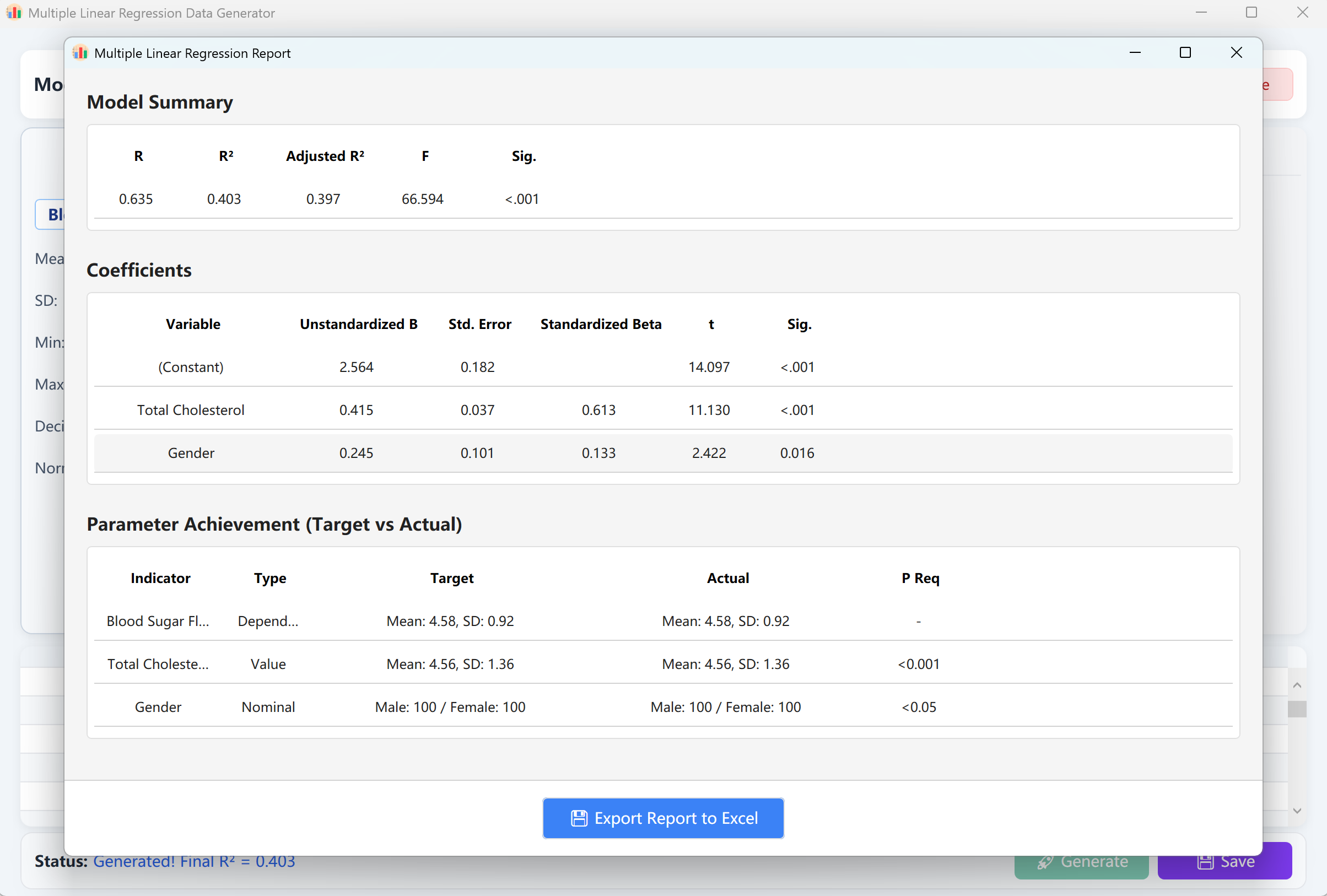Click the Parameter Achievement (Target vs Actual) heading

(x=274, y=523)
